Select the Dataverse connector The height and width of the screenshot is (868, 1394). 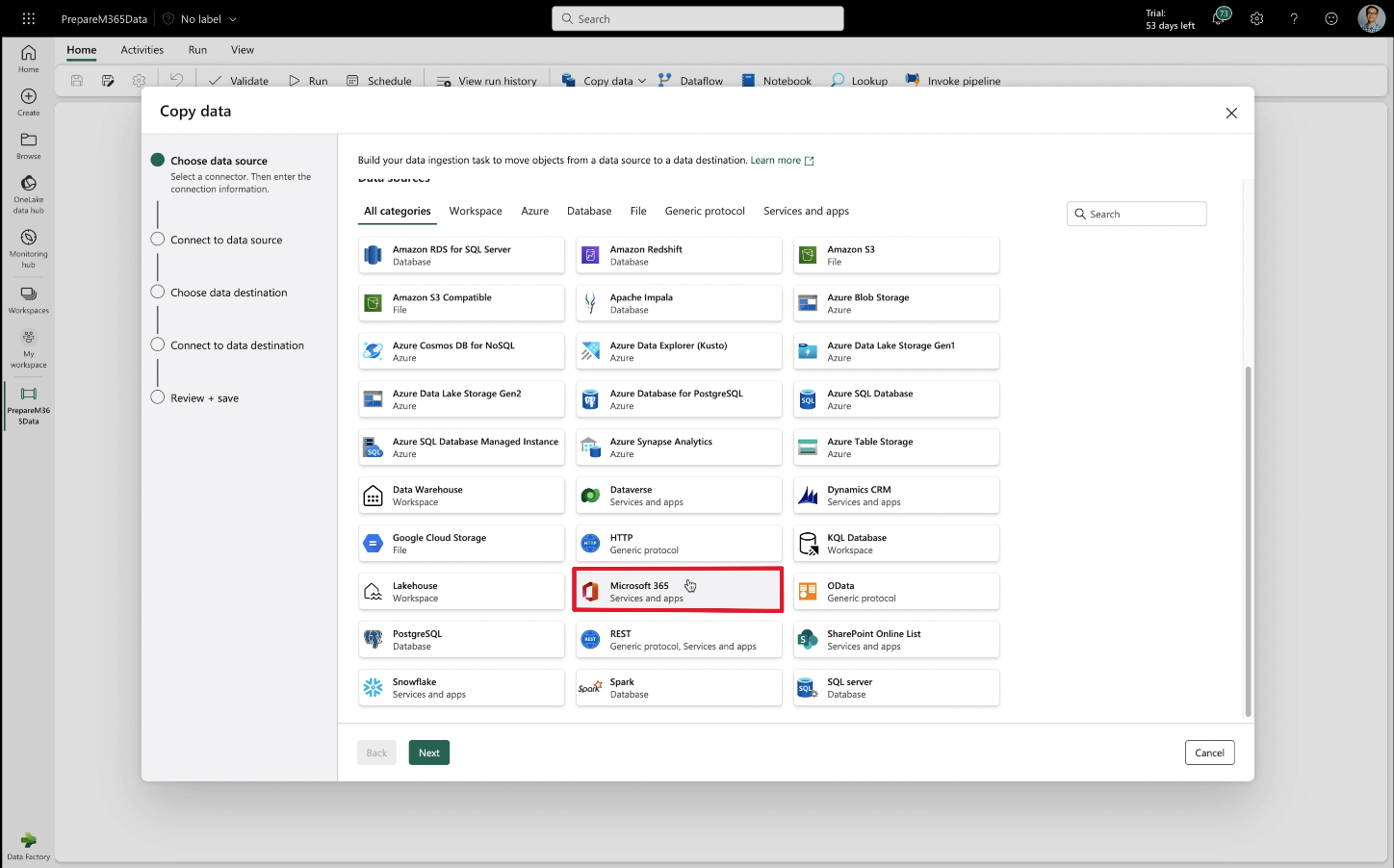(x=679, y=496)
